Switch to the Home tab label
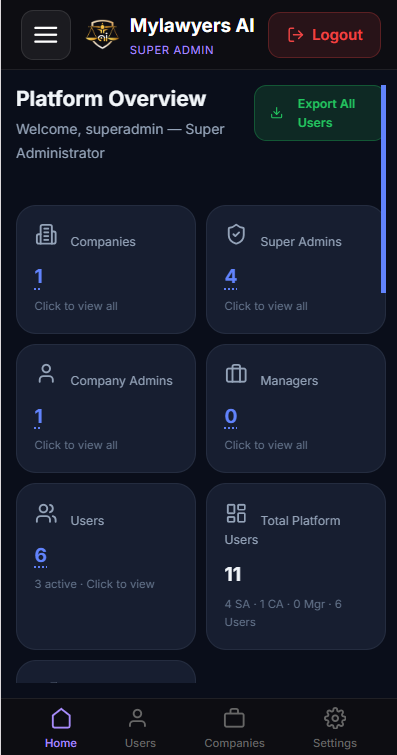The image size is (397, 755). pyautogui.click(x=61, y=743)
